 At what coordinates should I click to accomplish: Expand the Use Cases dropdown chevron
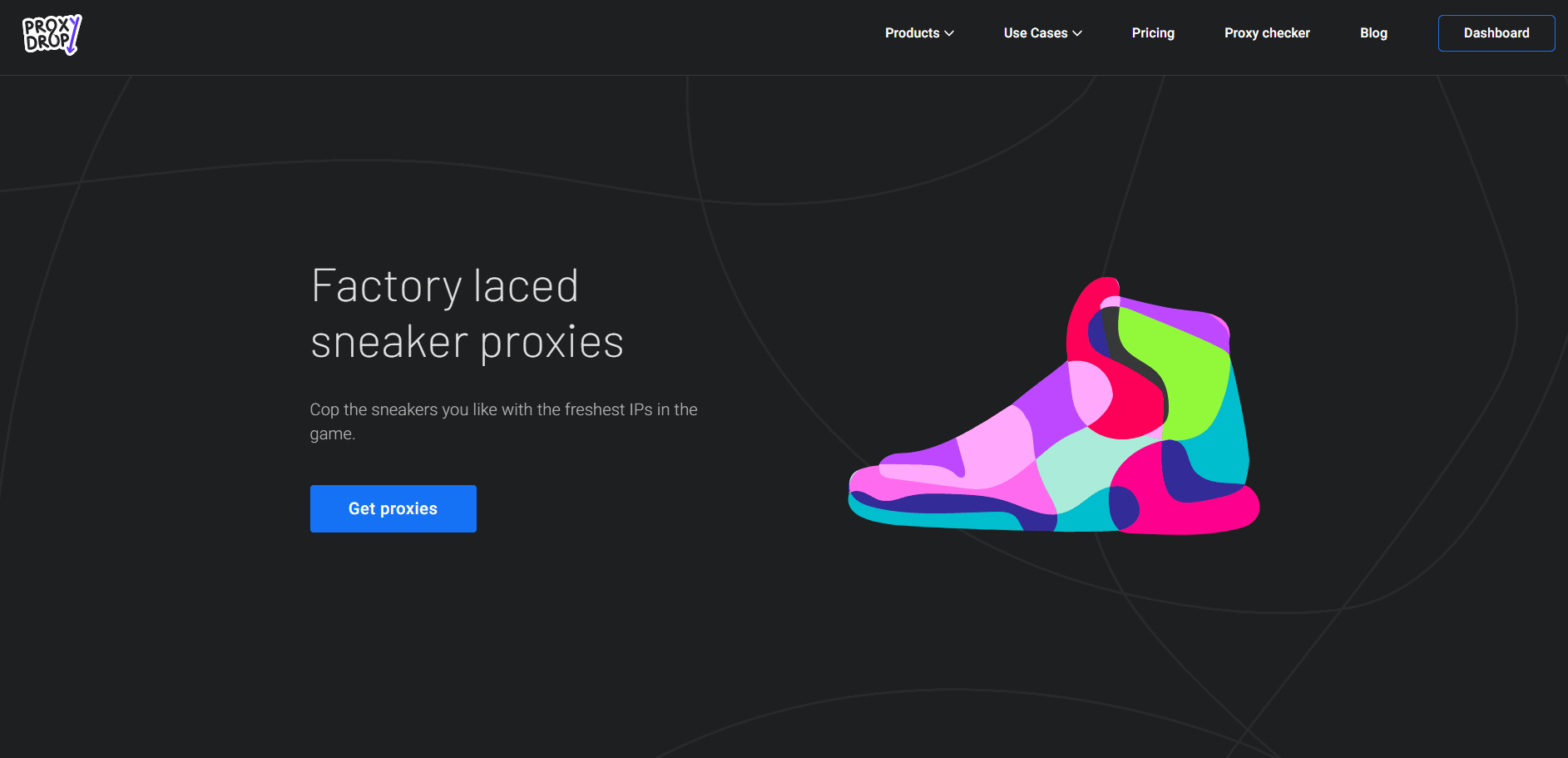coord(1077,33)
